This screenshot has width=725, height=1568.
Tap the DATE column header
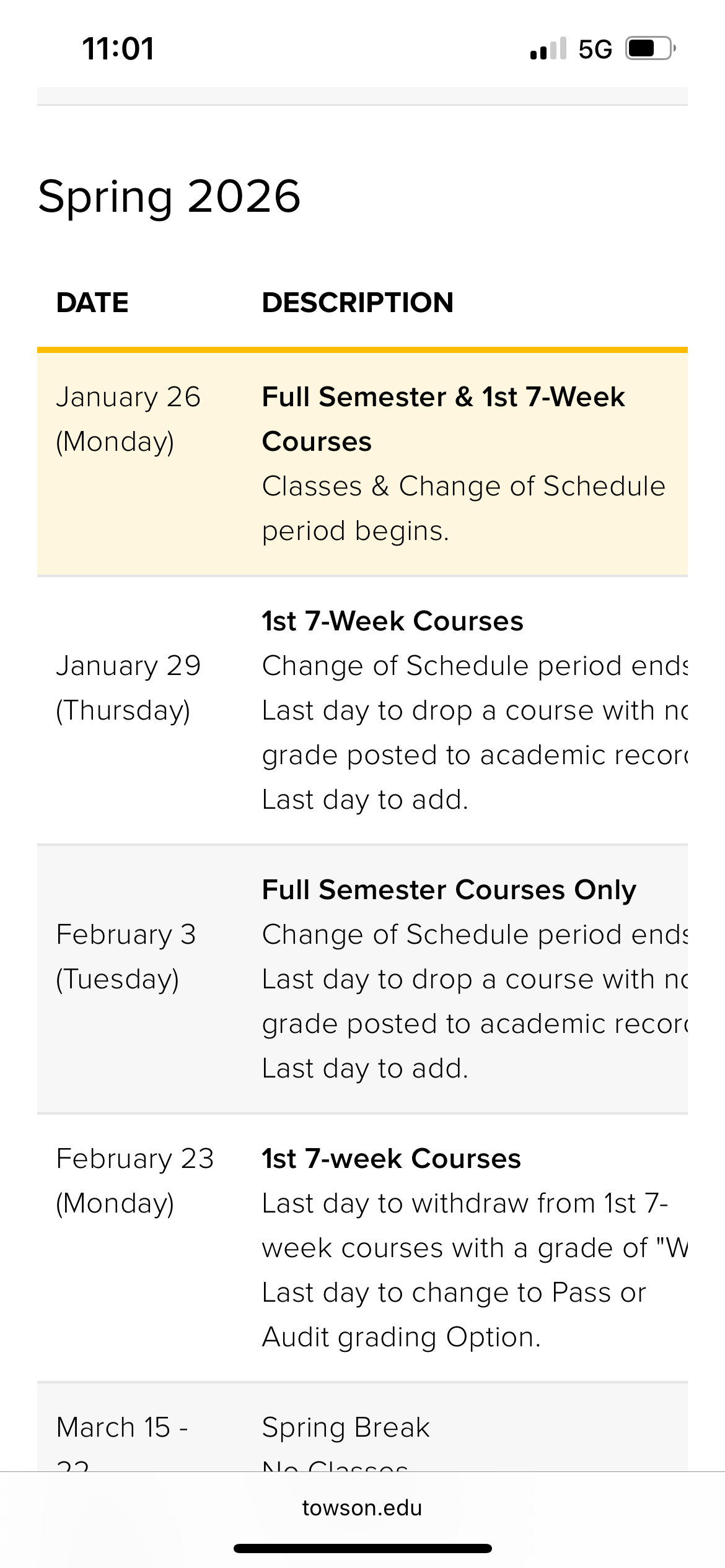point(92,303)
